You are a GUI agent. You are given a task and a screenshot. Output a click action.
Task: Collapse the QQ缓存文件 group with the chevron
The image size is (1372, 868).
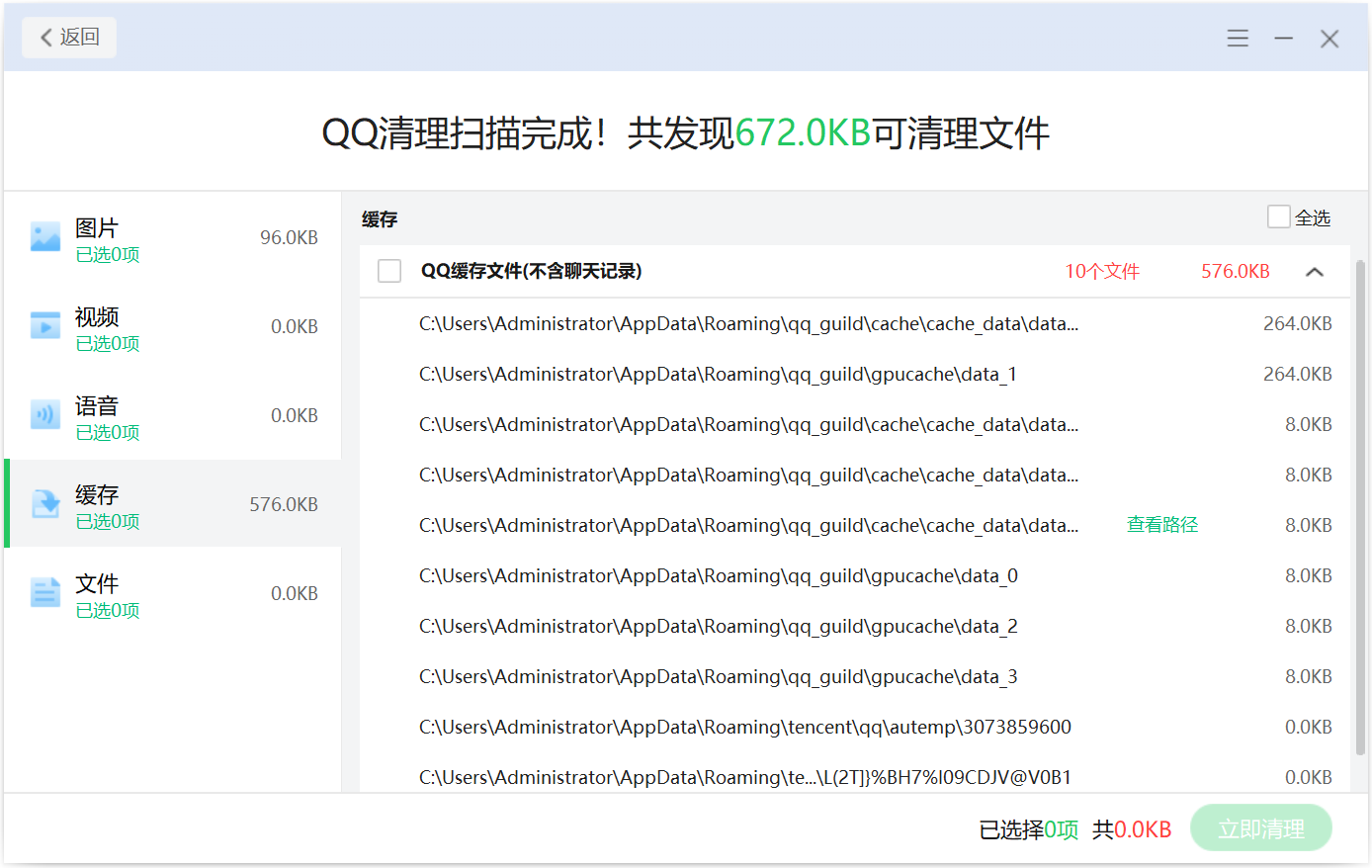(1315, 272)
